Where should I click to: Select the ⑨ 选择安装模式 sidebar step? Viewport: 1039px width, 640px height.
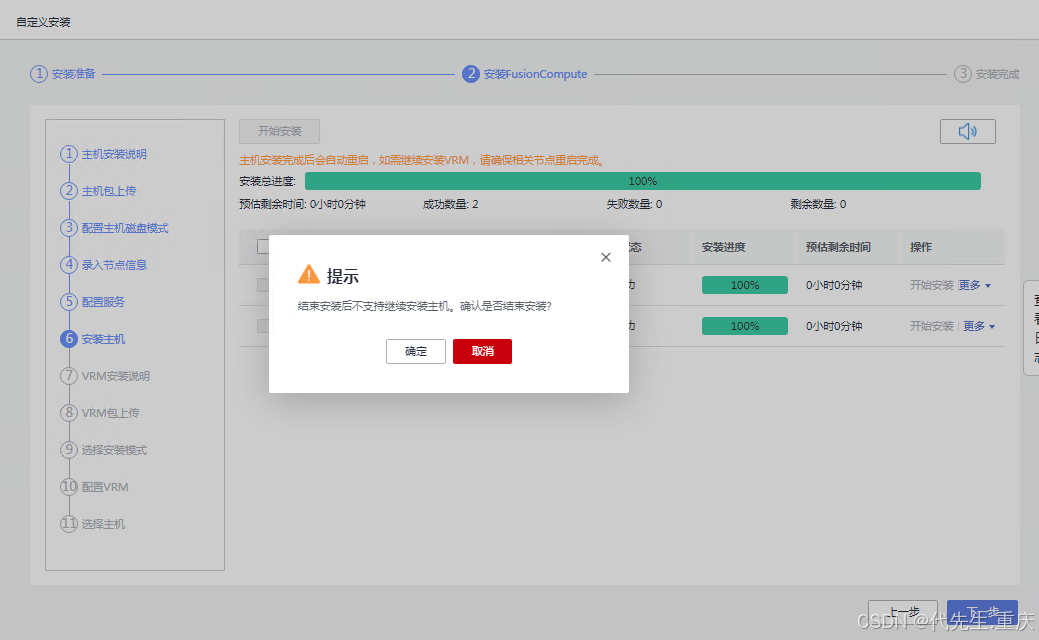point(67,449)
